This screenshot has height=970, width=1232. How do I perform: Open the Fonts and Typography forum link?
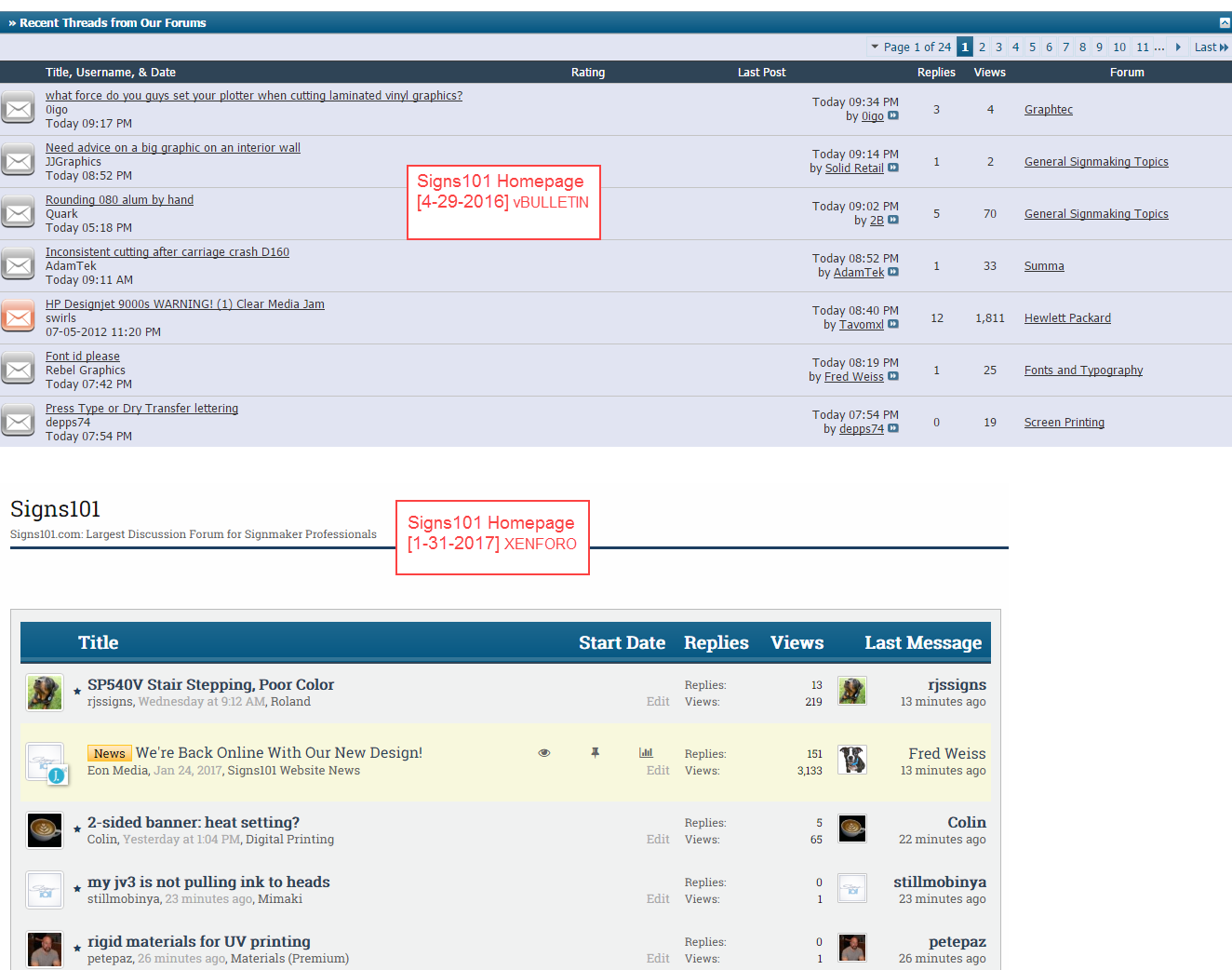point(1083,370)
